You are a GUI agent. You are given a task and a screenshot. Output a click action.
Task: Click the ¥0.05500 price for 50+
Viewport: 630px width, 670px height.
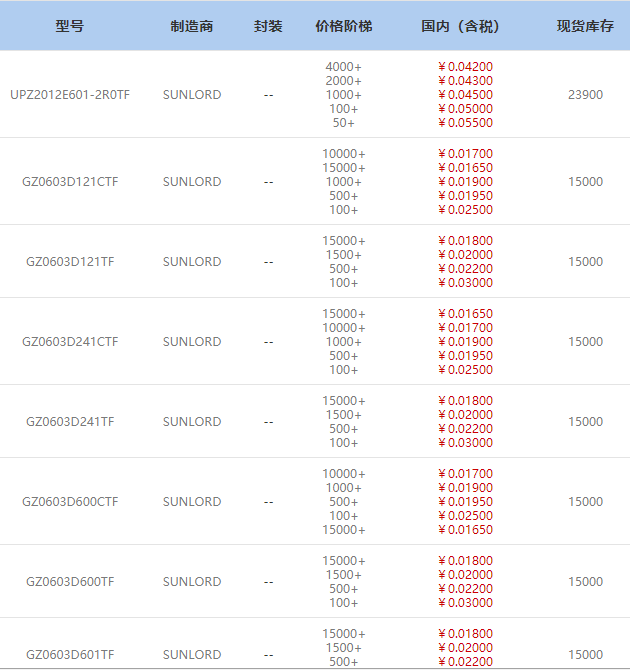click(465, 123)
